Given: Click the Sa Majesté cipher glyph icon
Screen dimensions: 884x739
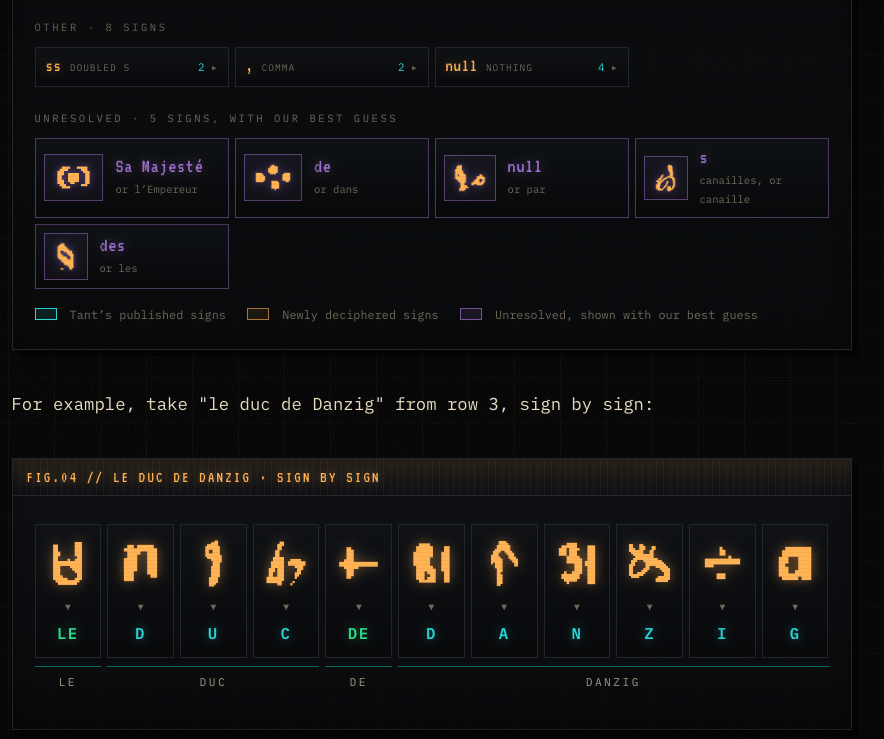Looking at the screenshot, I should pos(73,178).
